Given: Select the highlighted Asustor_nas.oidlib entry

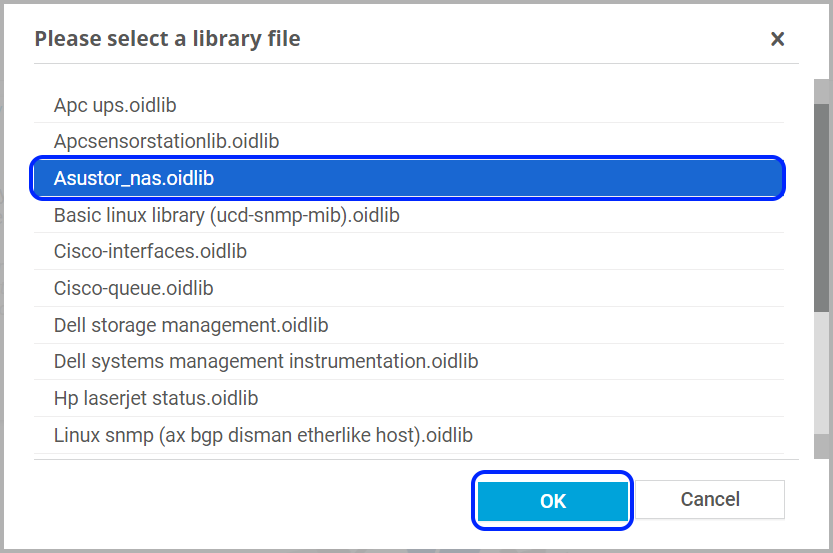Looking at the screenshot, I should [x=409, y=178].
